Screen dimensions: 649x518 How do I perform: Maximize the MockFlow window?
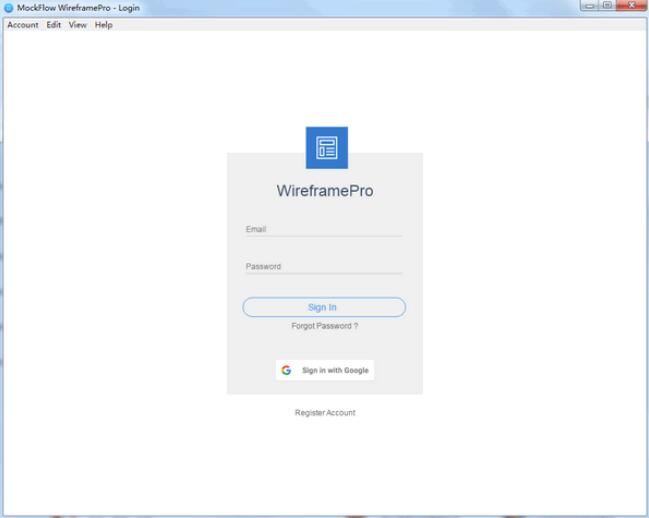(607, 6)
